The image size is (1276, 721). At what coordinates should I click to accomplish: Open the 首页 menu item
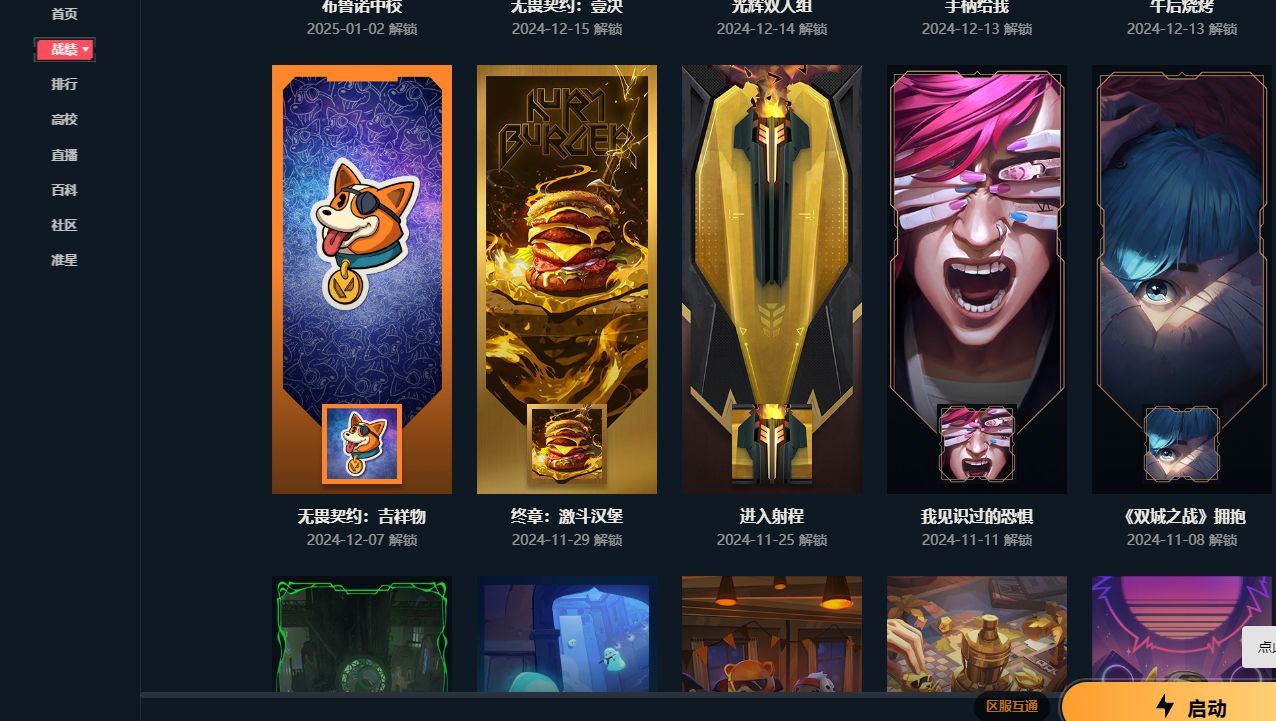click(x=64, y=14)
